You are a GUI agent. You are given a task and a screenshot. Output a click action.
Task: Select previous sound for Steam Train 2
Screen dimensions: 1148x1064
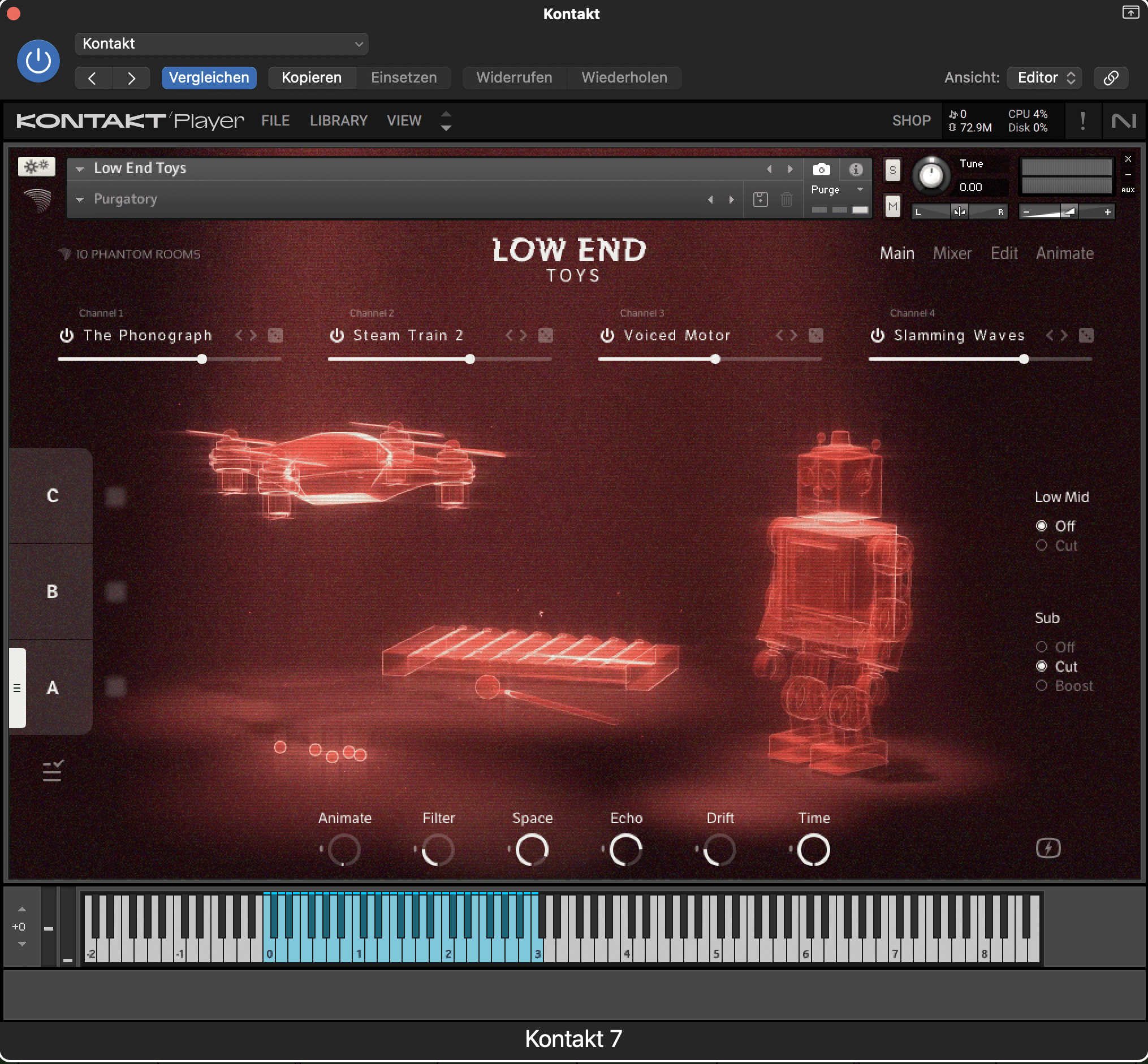pos(509,335)
